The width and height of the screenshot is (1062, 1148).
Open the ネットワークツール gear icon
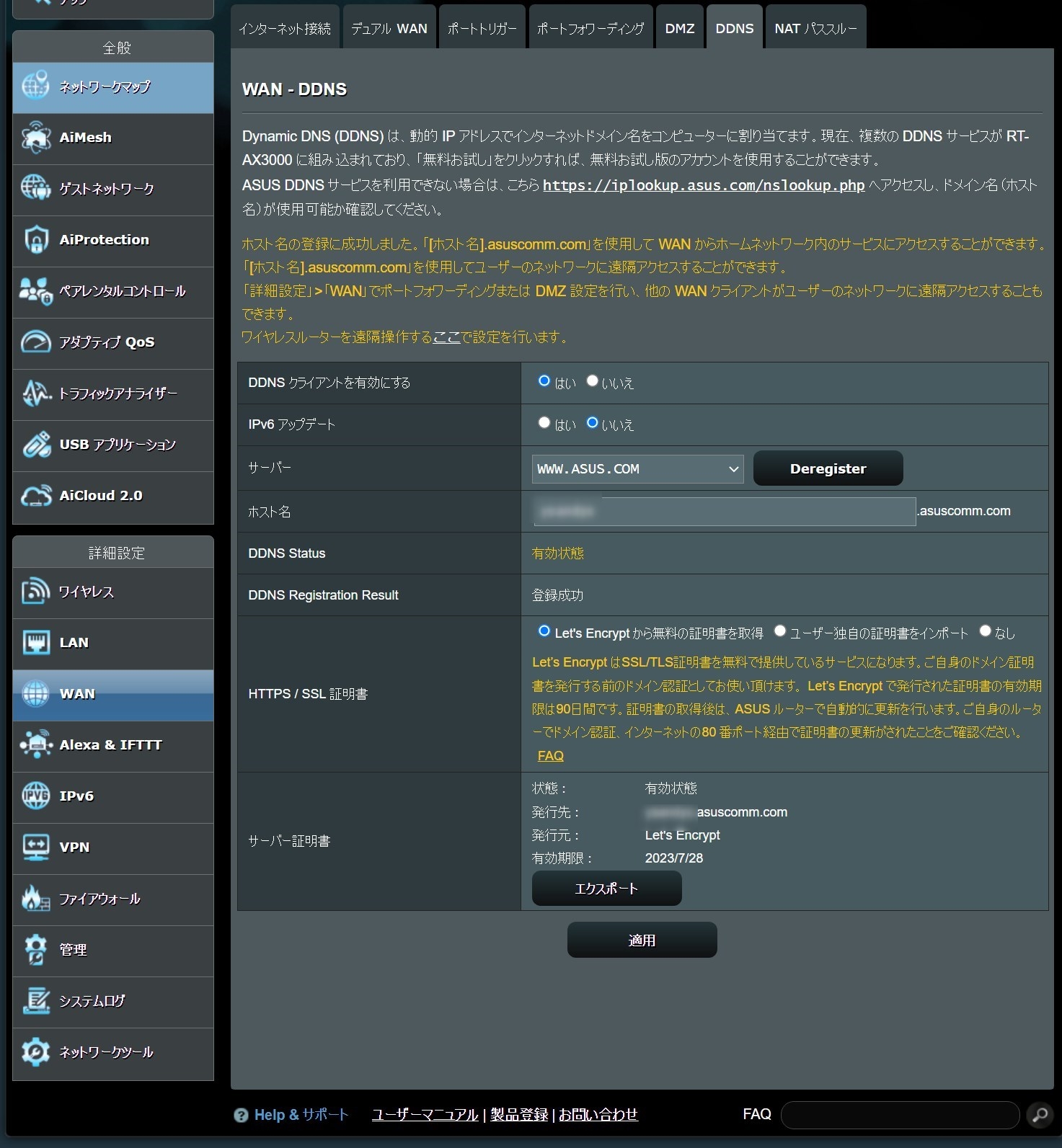(35, 1052)
